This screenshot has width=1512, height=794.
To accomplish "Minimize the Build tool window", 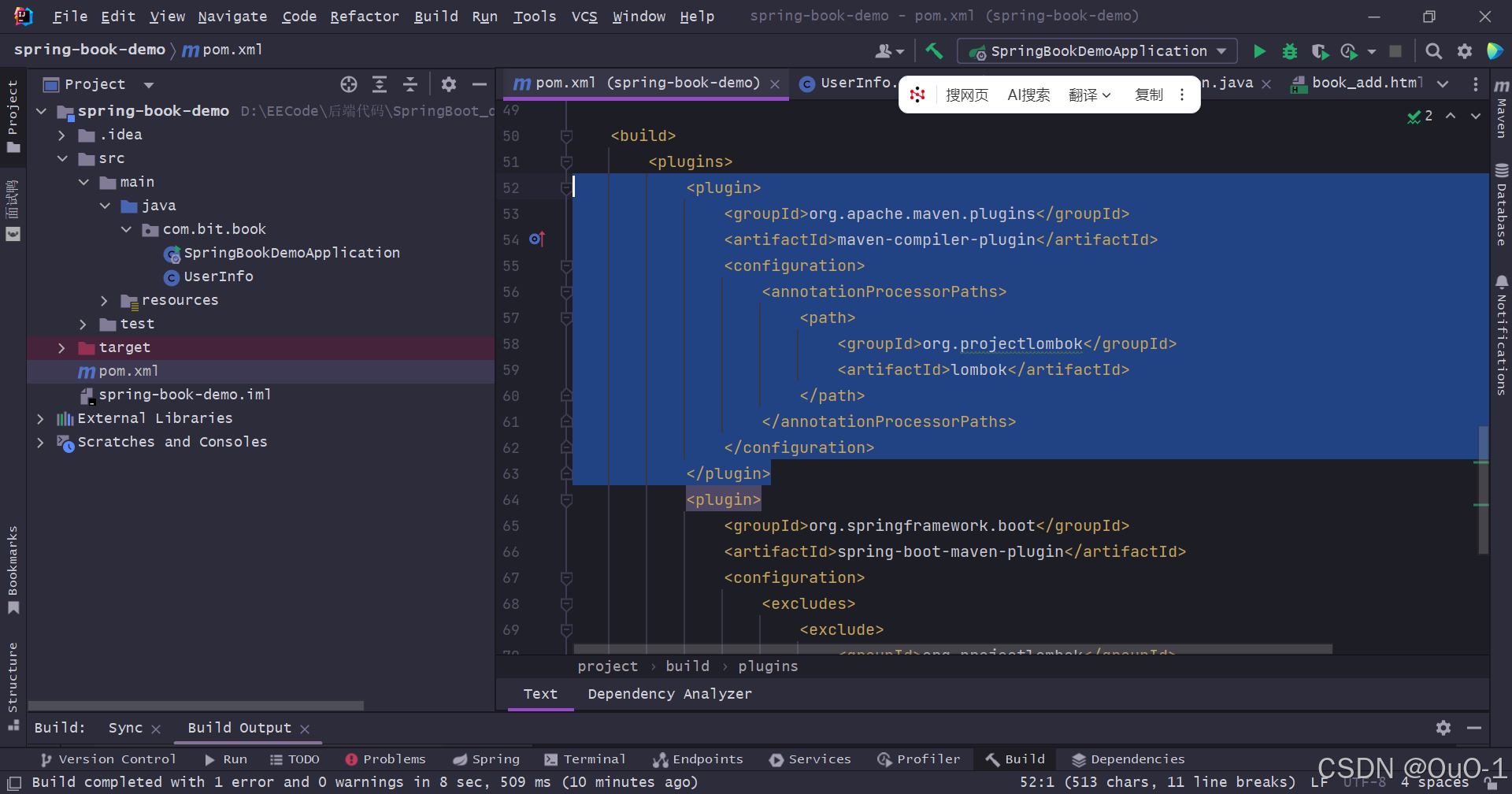I will tap(1474, 728).
